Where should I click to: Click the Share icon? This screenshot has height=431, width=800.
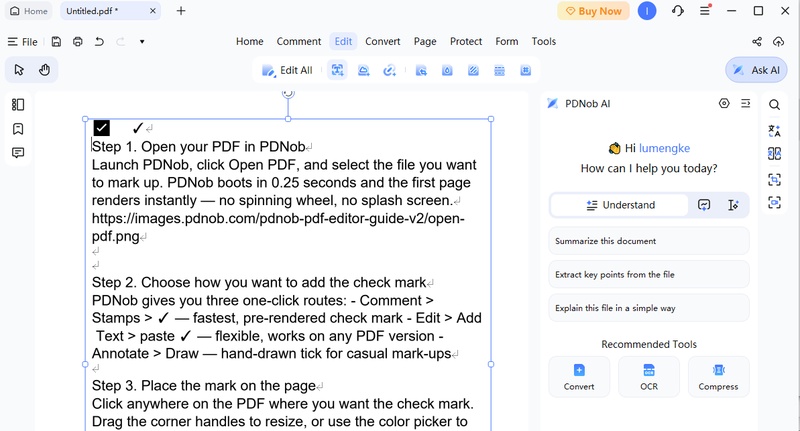pyautogui.click(x=757, y=41)
